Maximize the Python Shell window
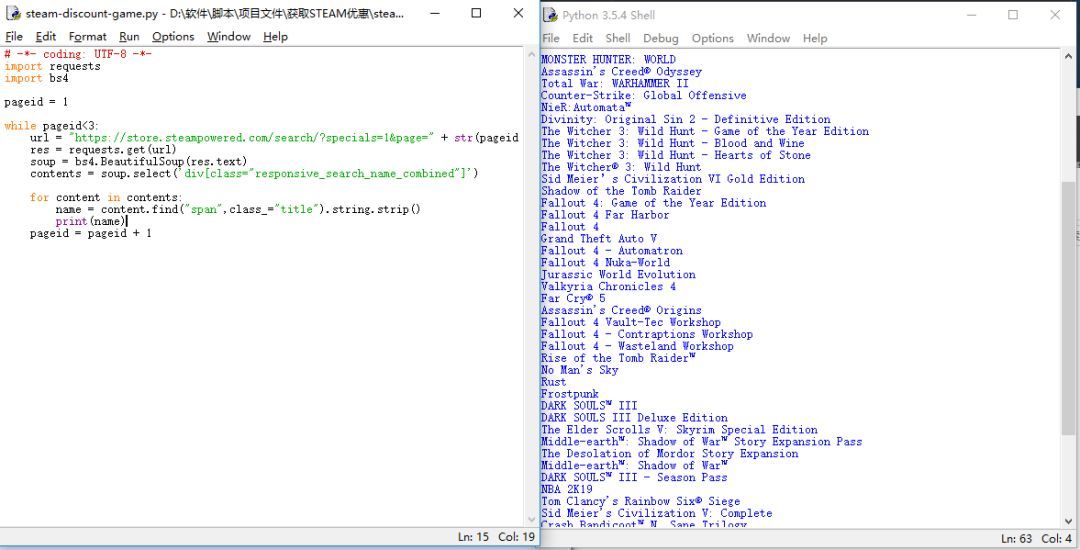The width and height of the screenshot is (1080, 550). click(1013, 14)
